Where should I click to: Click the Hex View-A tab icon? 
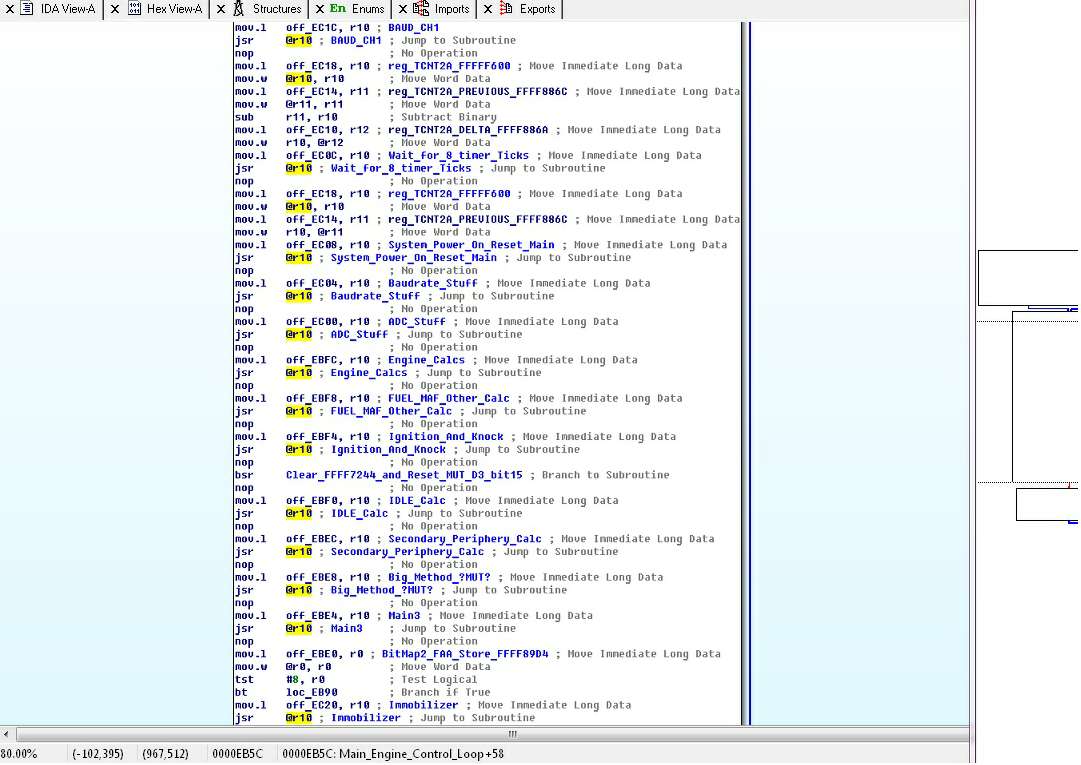click(x=134, y=9)
